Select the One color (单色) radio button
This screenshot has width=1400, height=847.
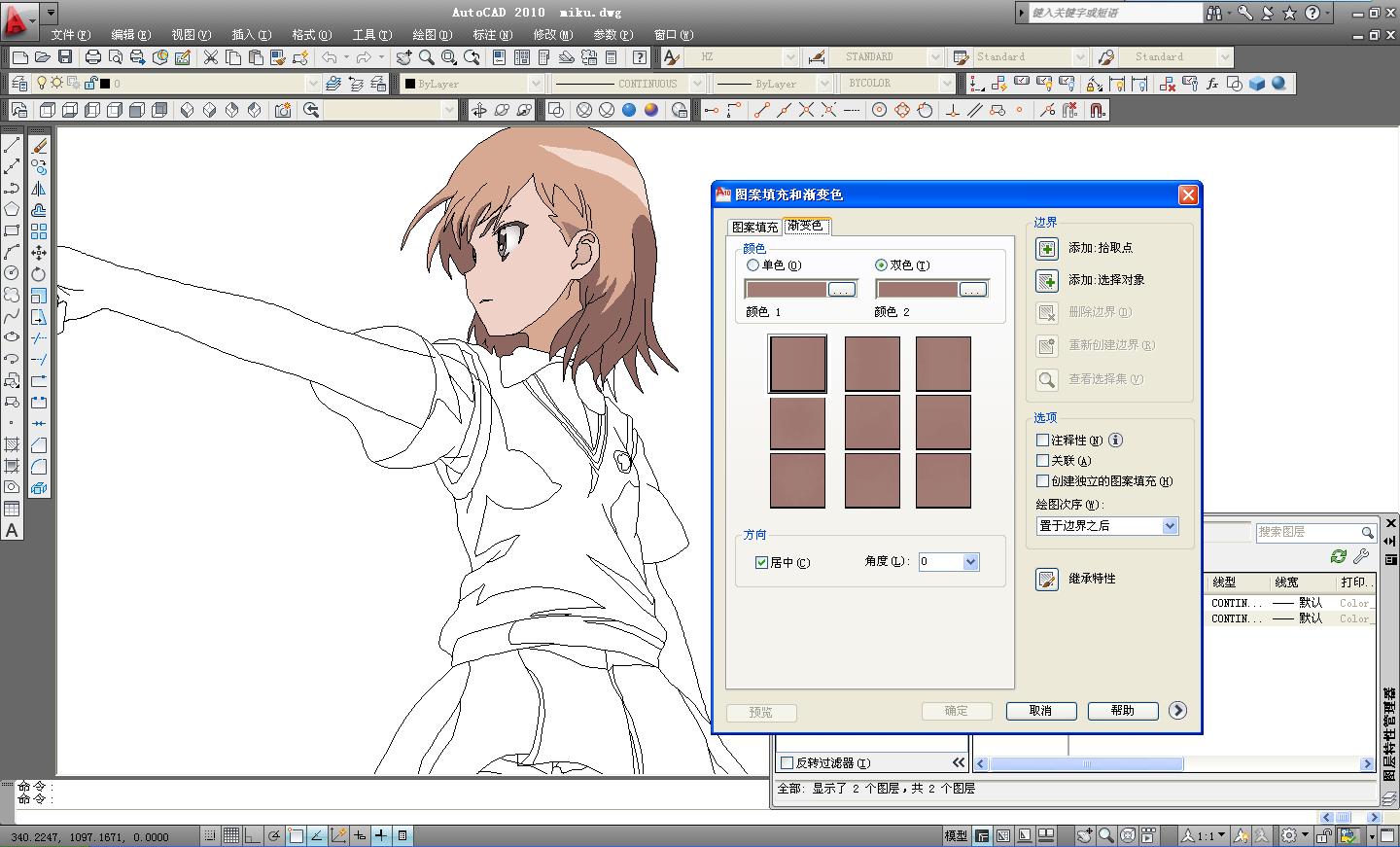[752, 265]
